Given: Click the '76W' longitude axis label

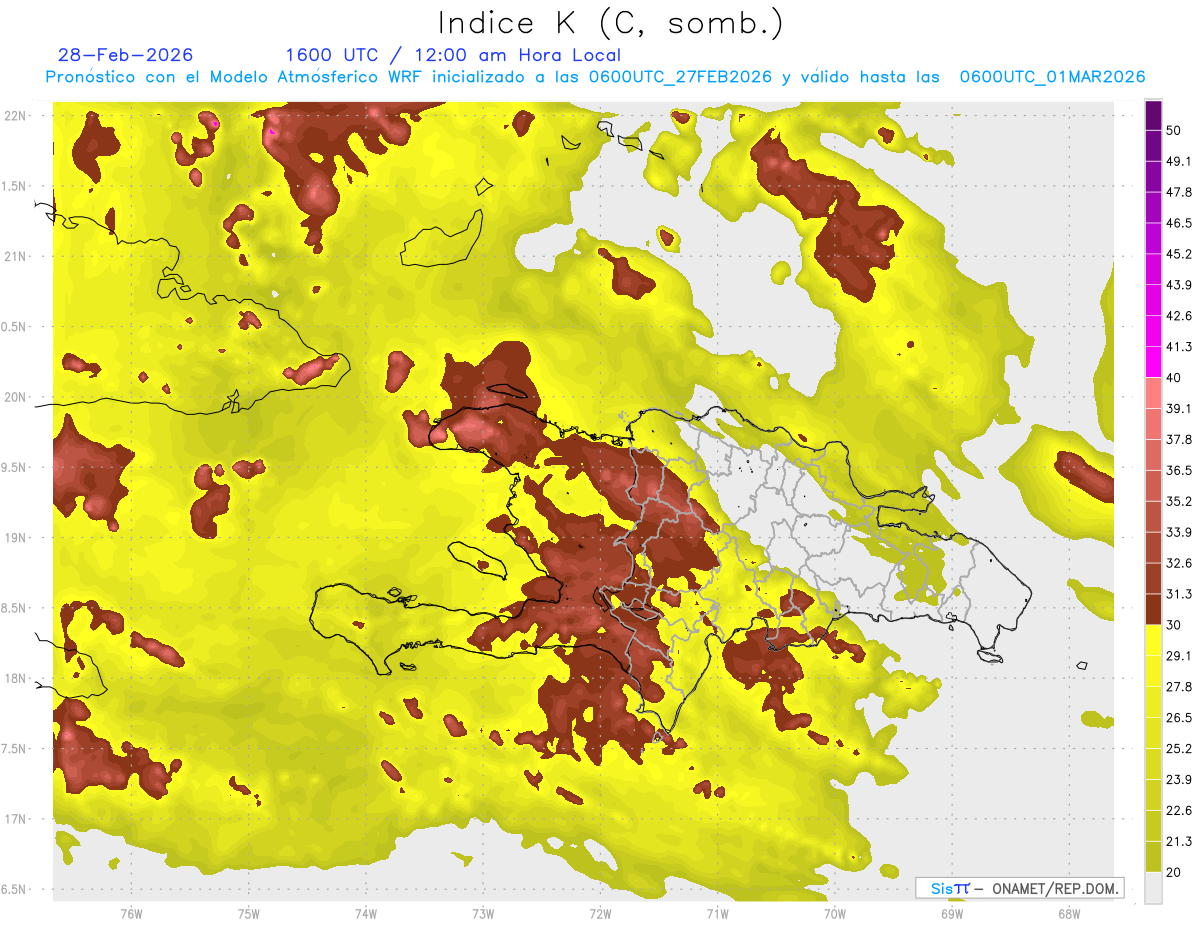Looking at the screenshot, I should click(x=131, y=914).
